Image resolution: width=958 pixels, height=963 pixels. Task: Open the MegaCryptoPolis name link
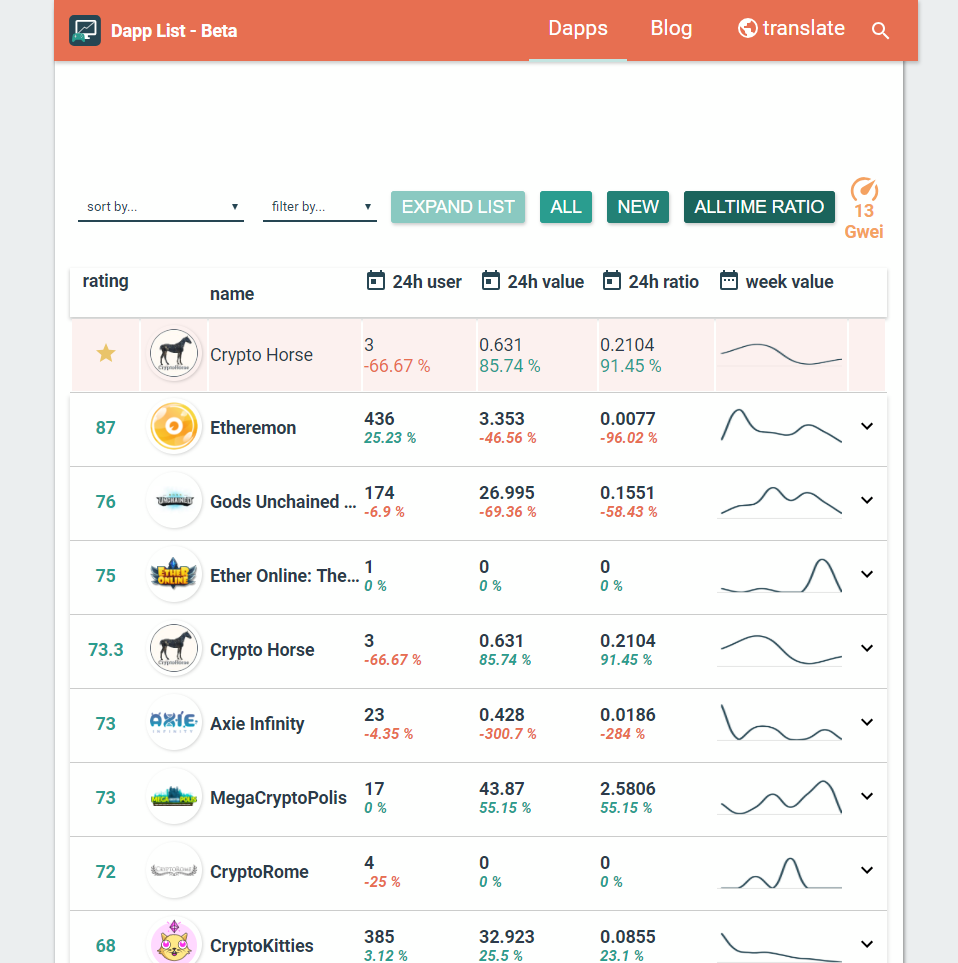click(278, 798)
